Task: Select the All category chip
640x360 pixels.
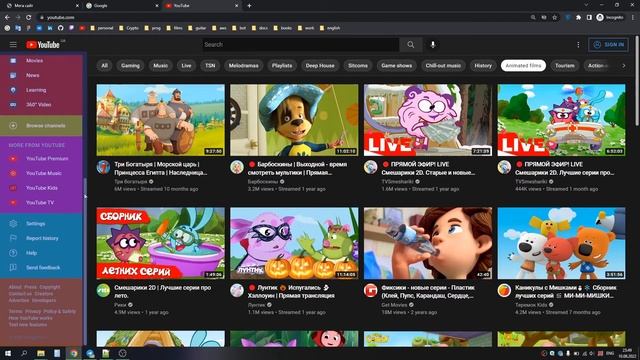Action: click(x=104, y=65)
